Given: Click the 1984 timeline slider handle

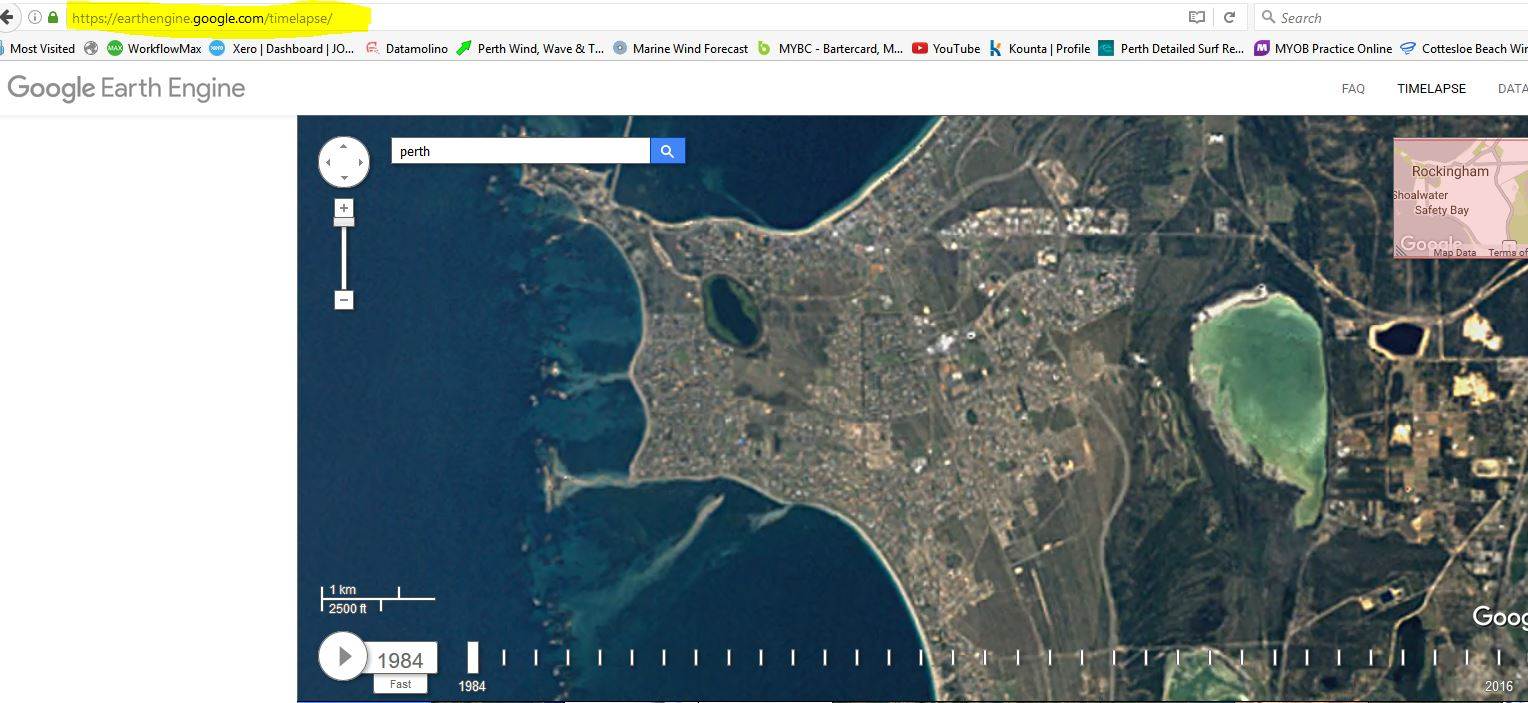Looking at the screenshot, I should pyautogui.click(x=472, y=657).
